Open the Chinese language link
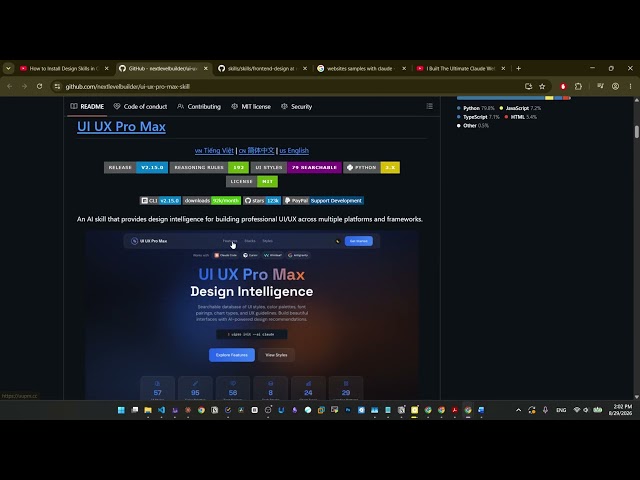This screenshot has height=480, width=640. pyautogui.click(x=256, y=151)
